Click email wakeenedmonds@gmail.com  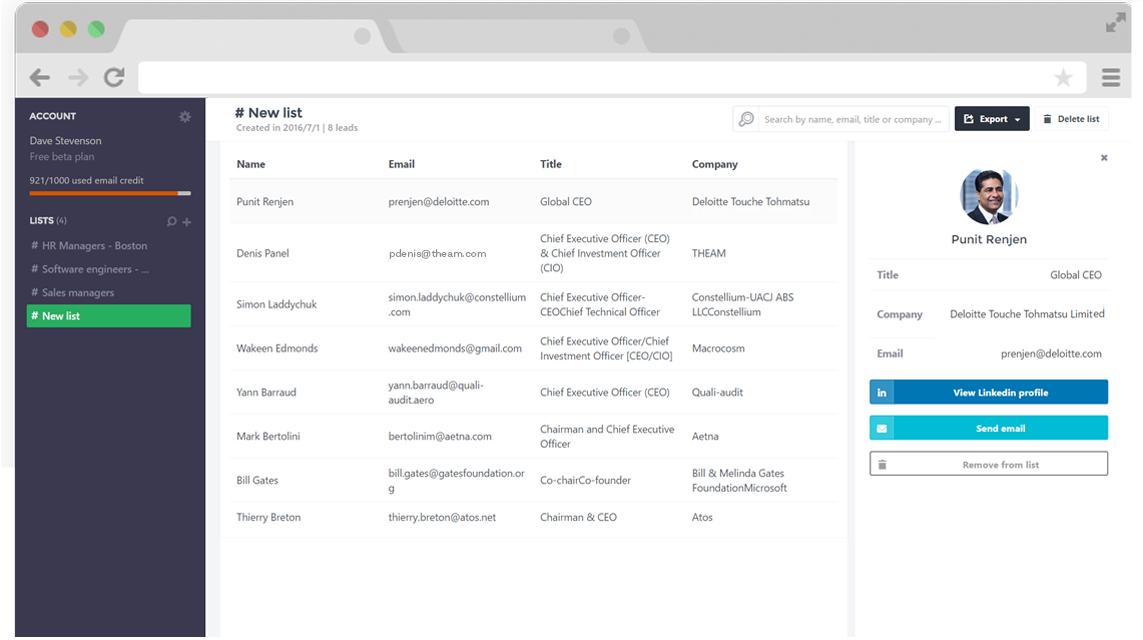coord(455,348)
